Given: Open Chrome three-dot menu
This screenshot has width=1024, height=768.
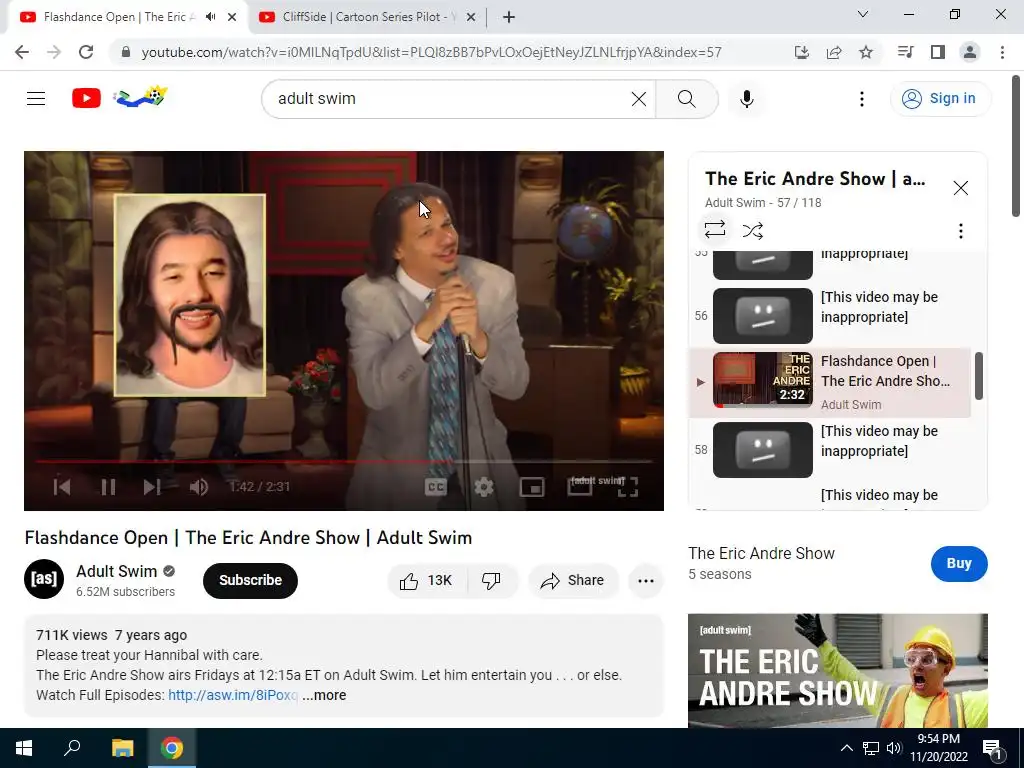Looking at the screenshot, I should pos(1002,52).
